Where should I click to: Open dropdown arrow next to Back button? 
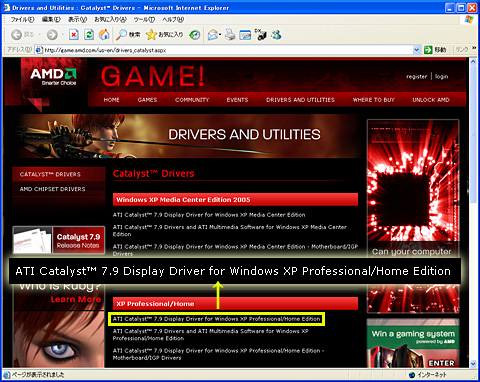[x=39, y=34]
